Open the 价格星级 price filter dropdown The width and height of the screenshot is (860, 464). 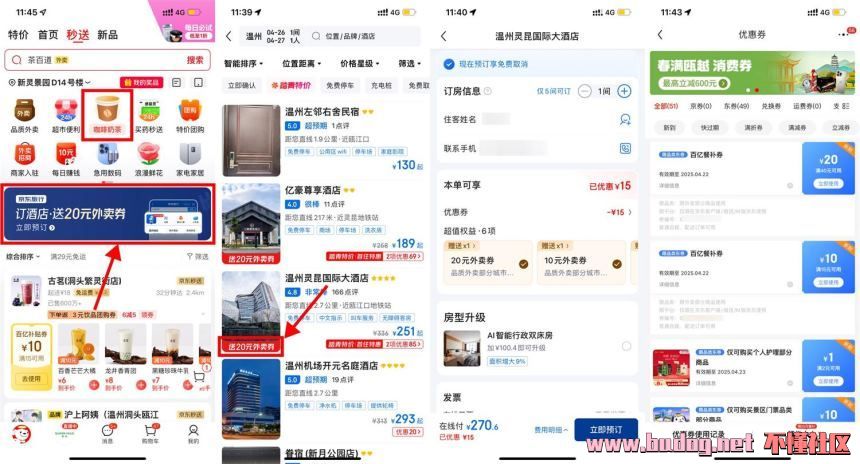point(360,64)
